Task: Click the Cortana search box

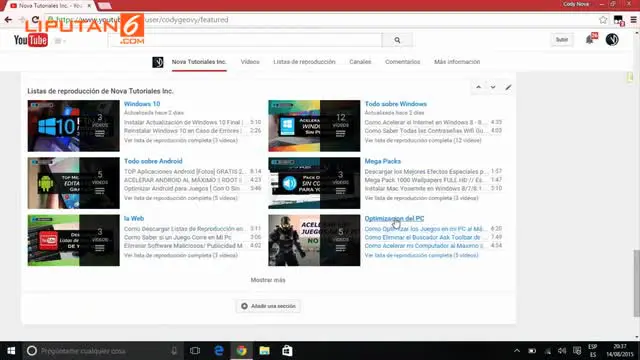Action: (x=102, y=351)
